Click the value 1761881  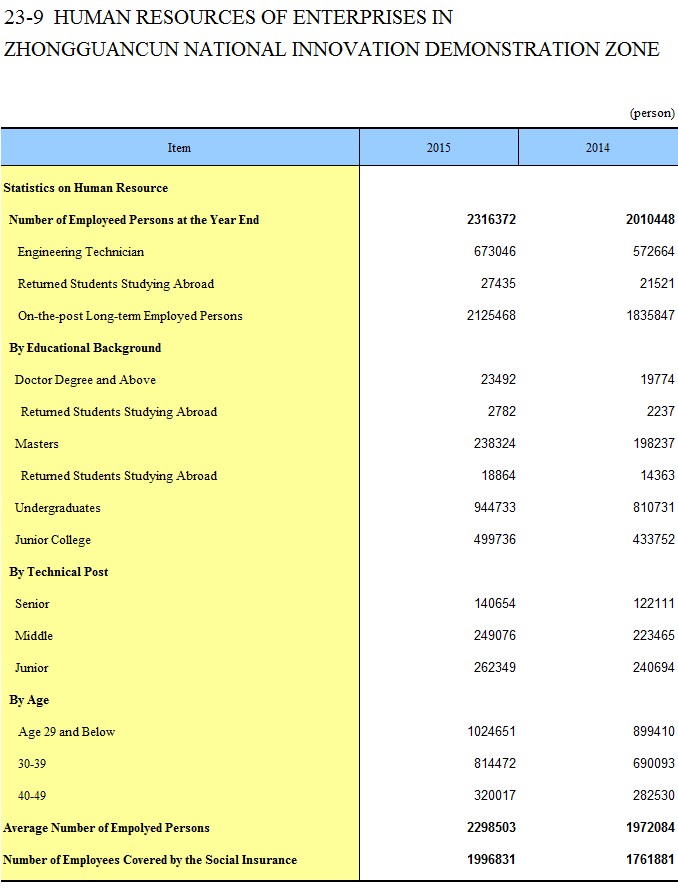pos(650,860)
